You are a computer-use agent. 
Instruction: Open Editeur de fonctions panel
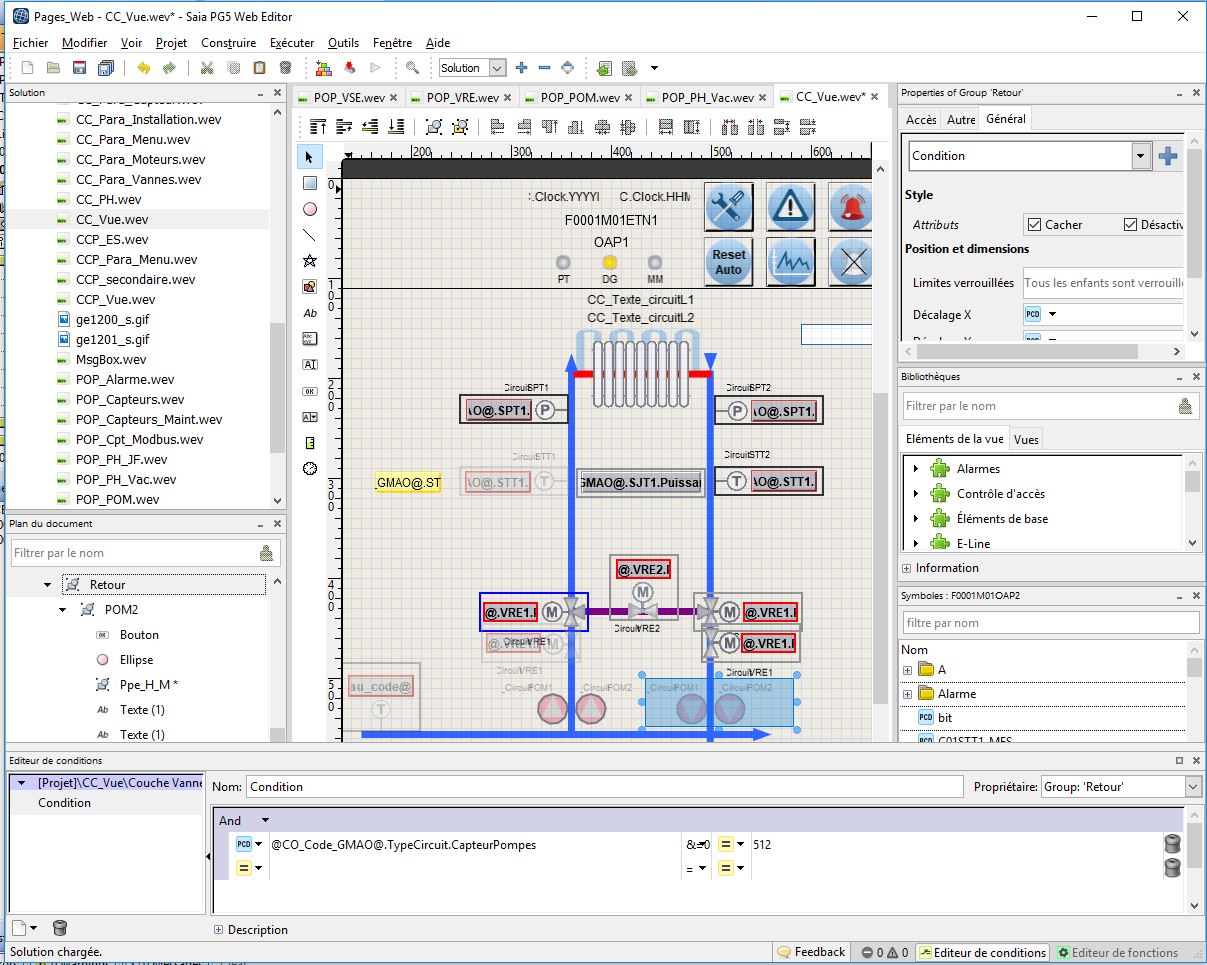pos(1118,952)
